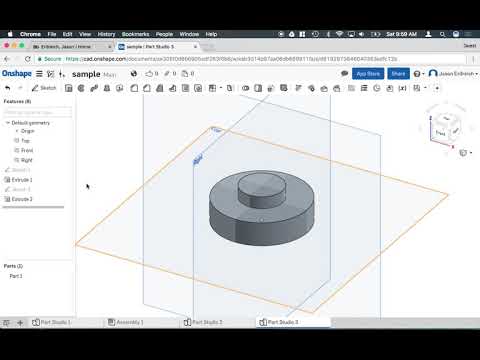480x360 pixels.
Task: Select the Delete part tool
Action: tap(284, 88)
